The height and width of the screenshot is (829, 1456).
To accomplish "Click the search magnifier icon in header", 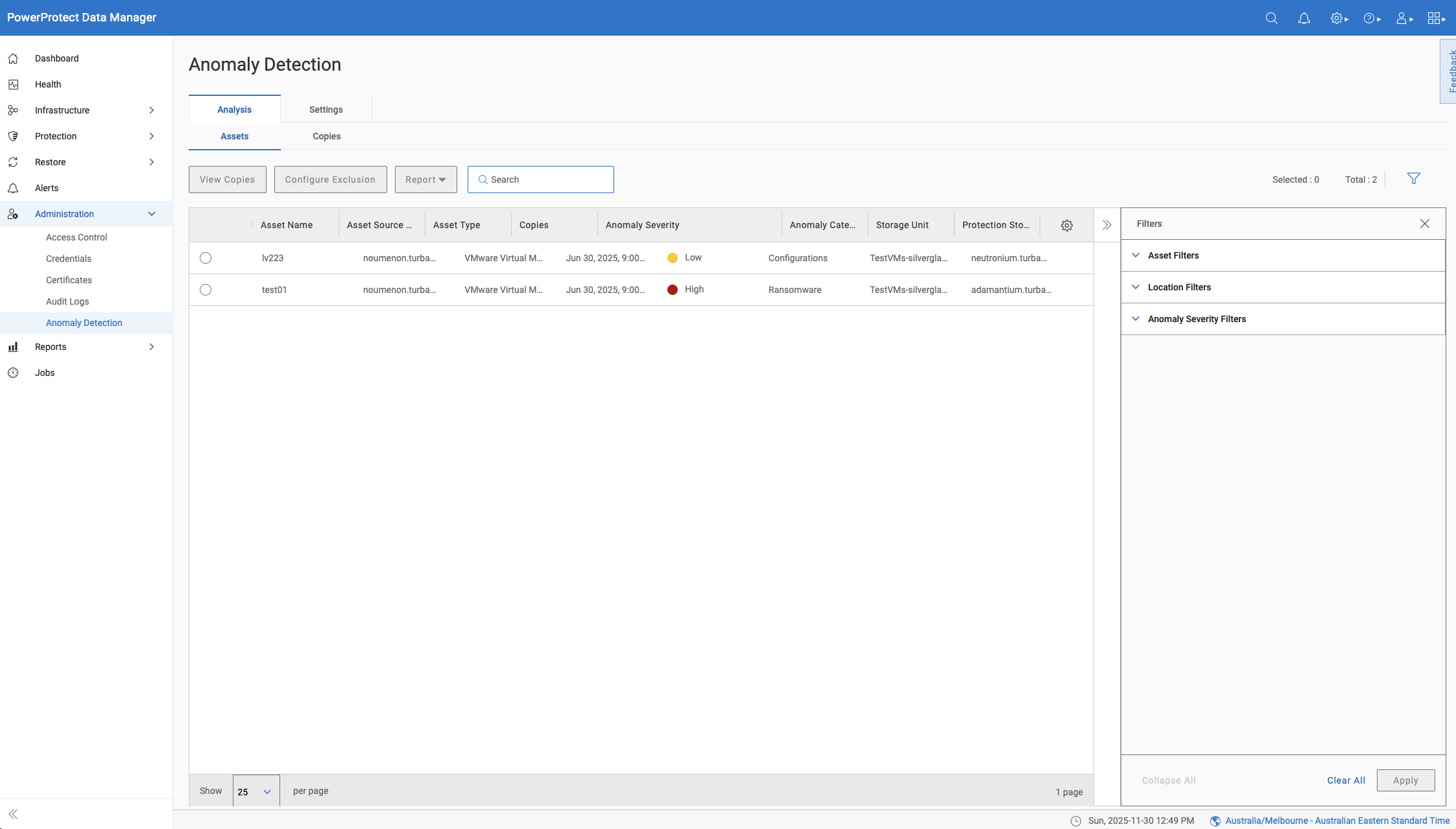I will [1271, 18].
